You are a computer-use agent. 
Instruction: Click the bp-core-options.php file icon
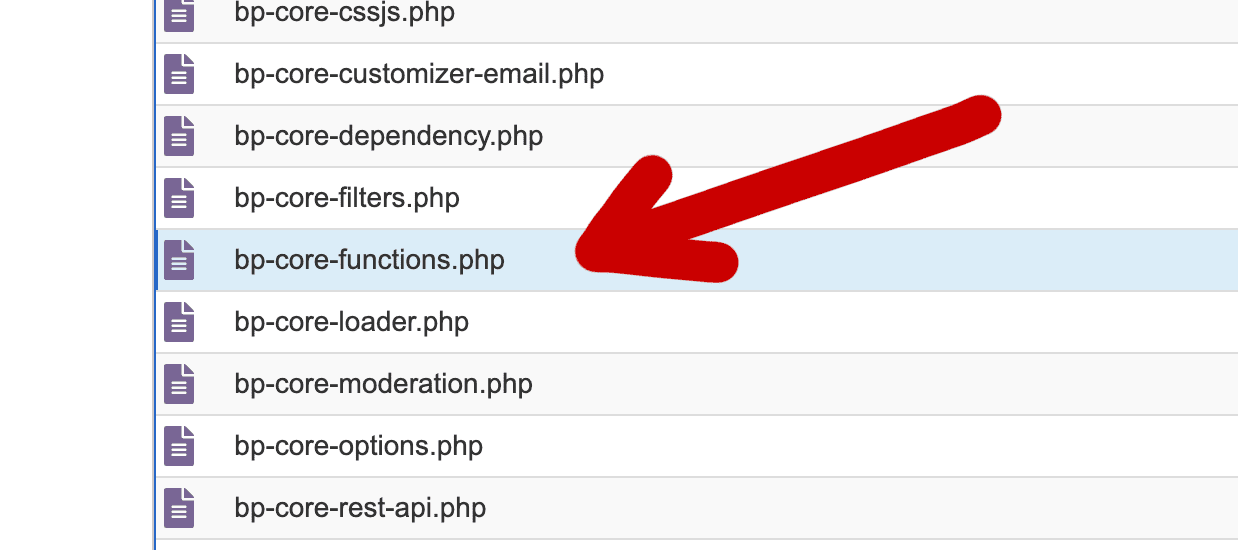179,447
